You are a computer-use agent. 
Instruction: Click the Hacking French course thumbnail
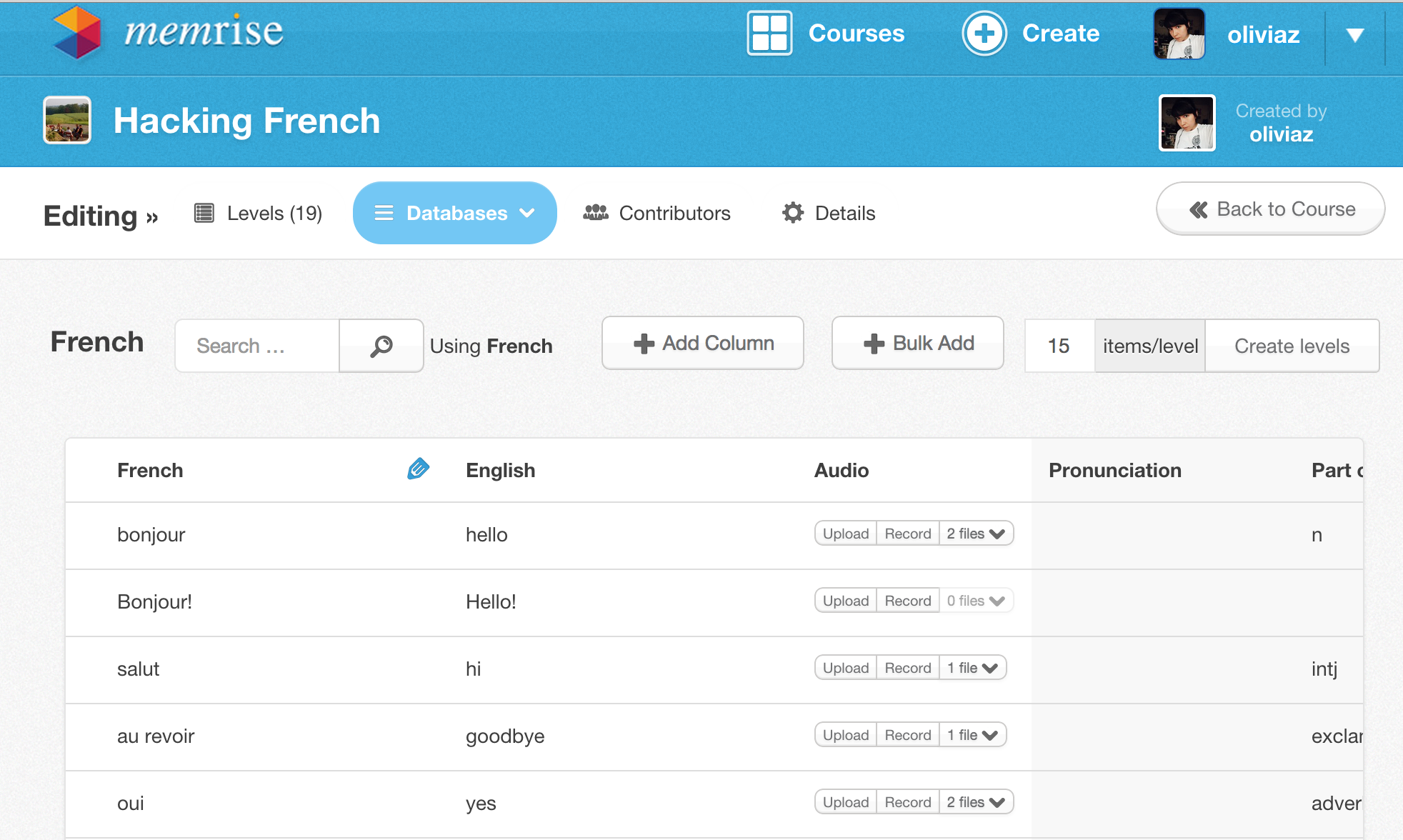pos(67,120)
